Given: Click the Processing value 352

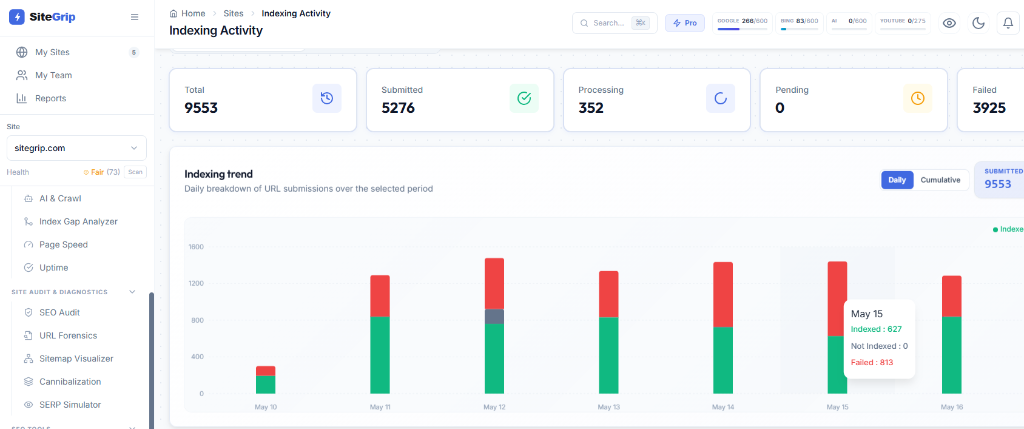Looking at the screenshot, I should coord(591,108).
